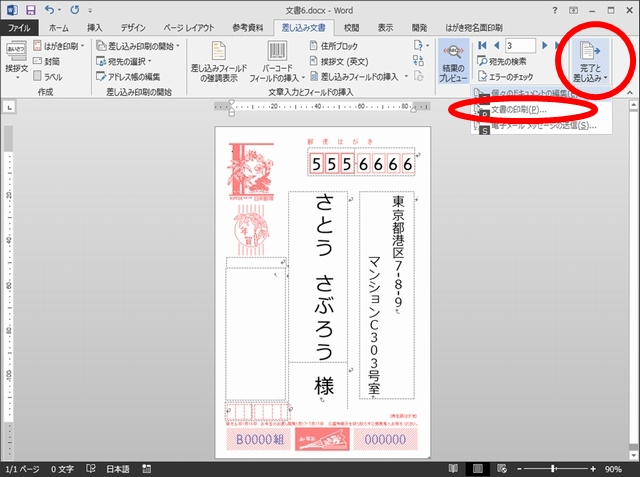Toggle 結果のプレビュー preview results
Viewport: 640px width, 477px height.
453,62
